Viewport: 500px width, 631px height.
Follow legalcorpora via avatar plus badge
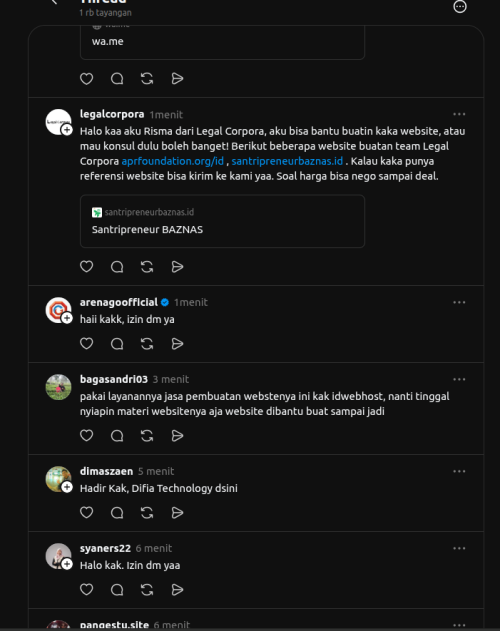coord(67,130)
